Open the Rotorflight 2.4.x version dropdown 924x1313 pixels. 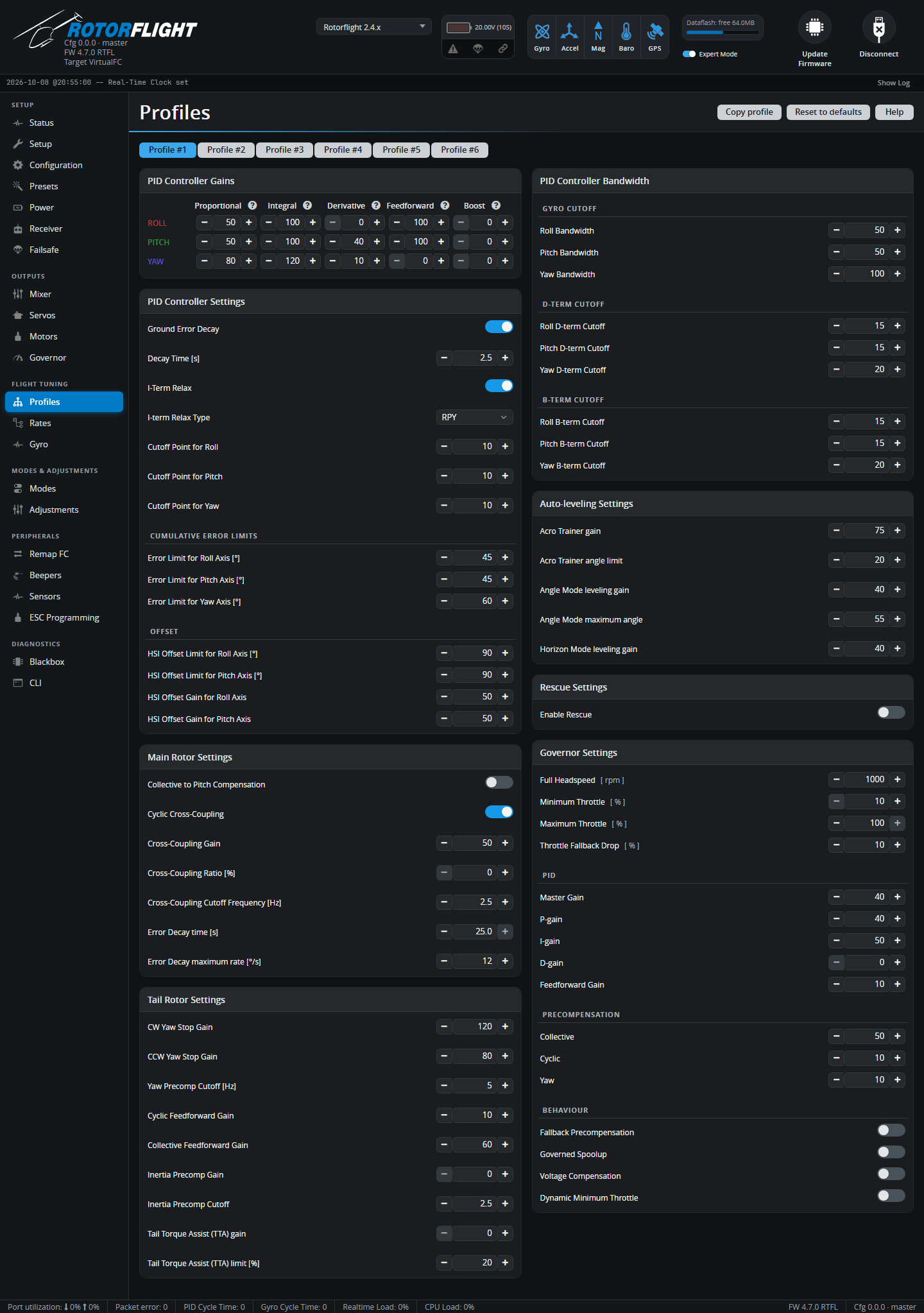point(374,27)
